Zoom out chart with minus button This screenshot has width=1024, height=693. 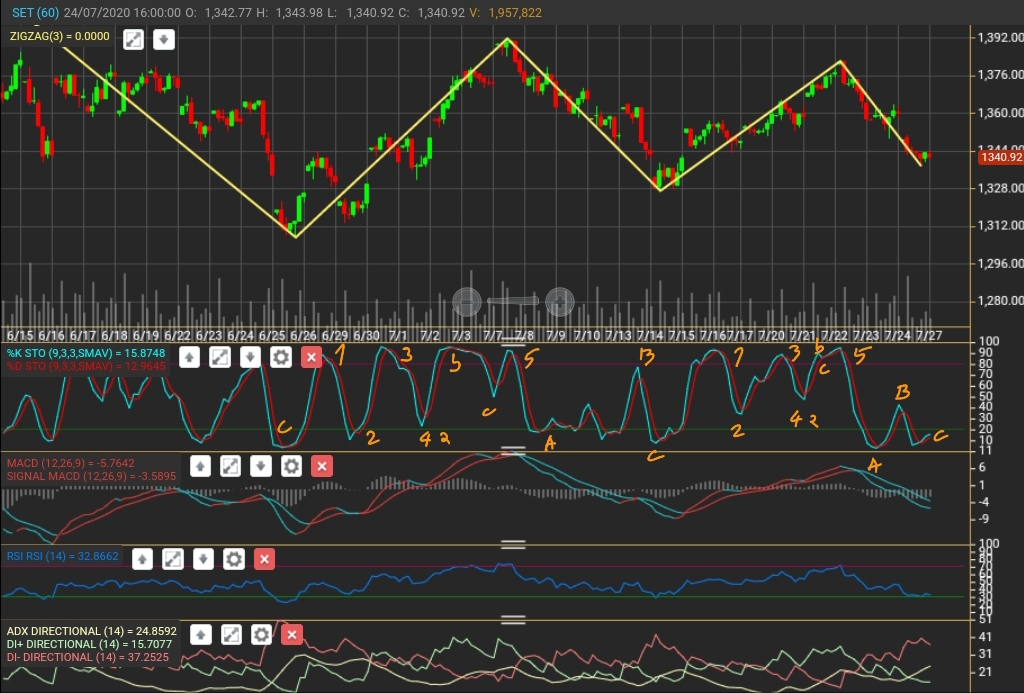pyautogui.click(x=467, y=302)
